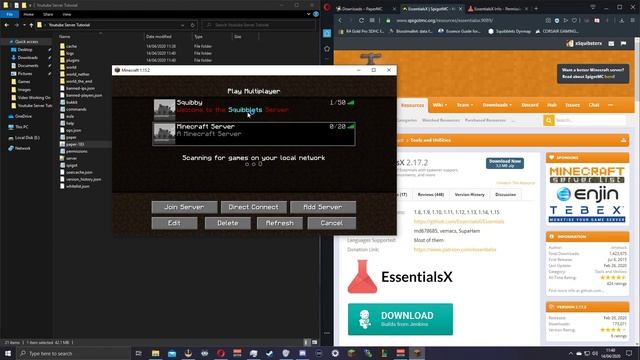Open Discord link on SpigotMC nav
The width and height of the screenshot is (640, 360).
pyautogui.click(x=530, y=105)
